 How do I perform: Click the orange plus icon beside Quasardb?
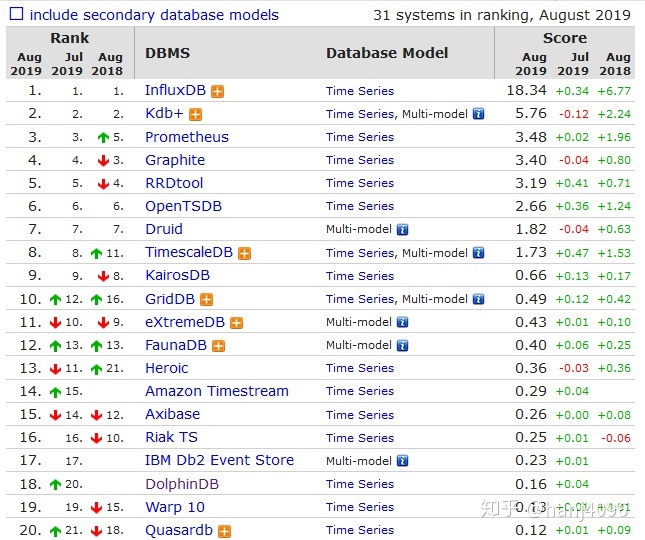(x=224, y=531)
